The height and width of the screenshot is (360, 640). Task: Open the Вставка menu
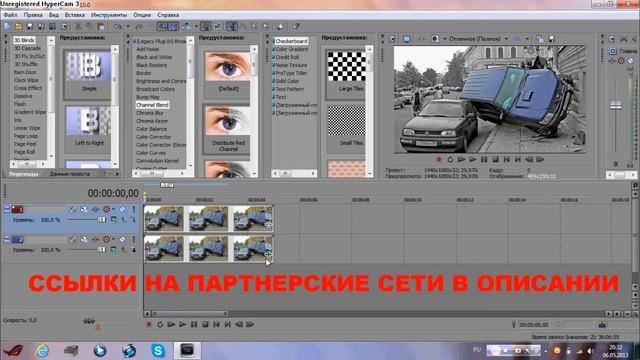(75, 15)
